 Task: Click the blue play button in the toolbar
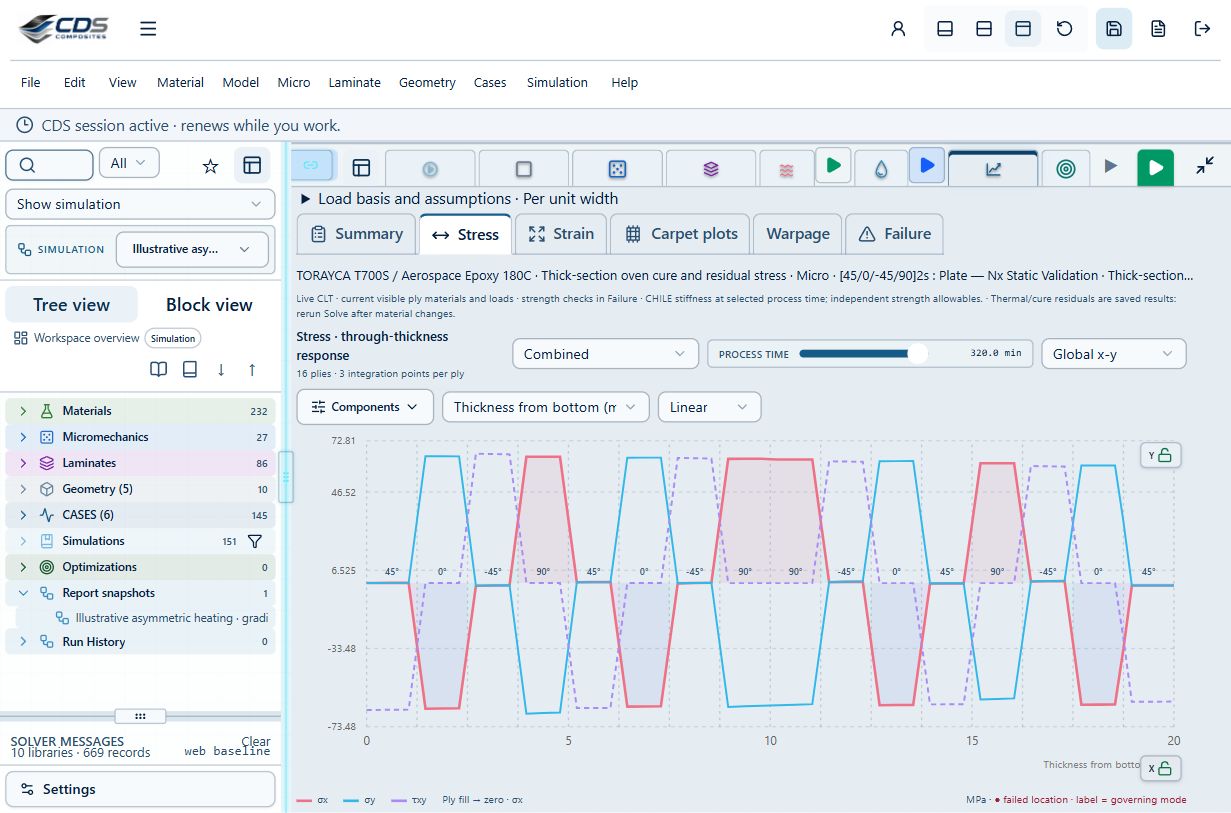pos(927,165)
